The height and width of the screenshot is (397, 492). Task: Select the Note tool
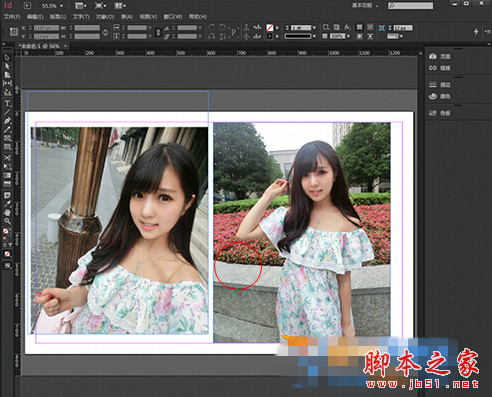pyautogui.click(x=7, y=195)
